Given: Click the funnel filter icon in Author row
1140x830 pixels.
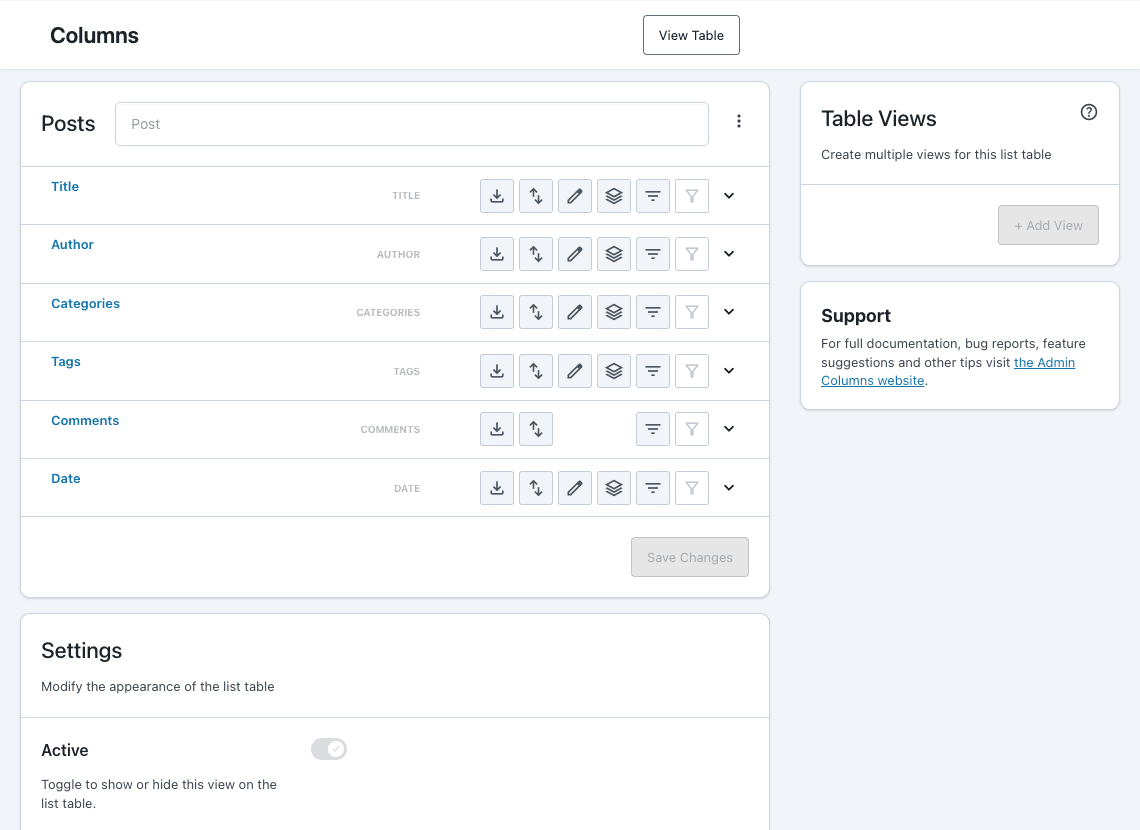Looking at the screenshot, I should coord(692,254).
